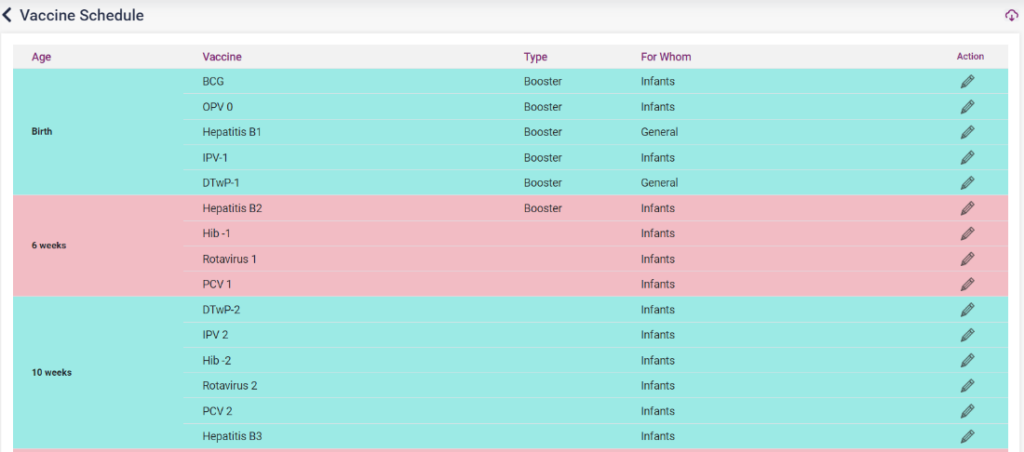
Task: Open edit for IPV-1 vaccine
Action: click(967, 158)
